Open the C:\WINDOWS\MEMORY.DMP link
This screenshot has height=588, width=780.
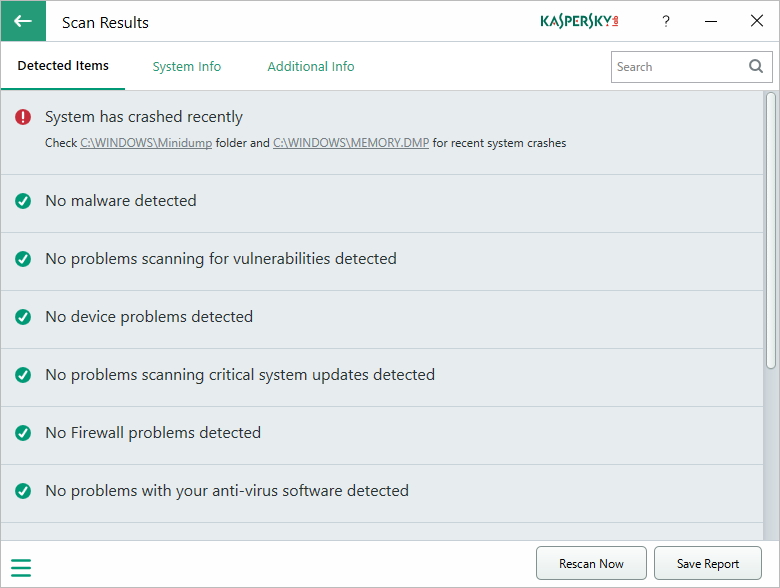click(x=351, y=143)
